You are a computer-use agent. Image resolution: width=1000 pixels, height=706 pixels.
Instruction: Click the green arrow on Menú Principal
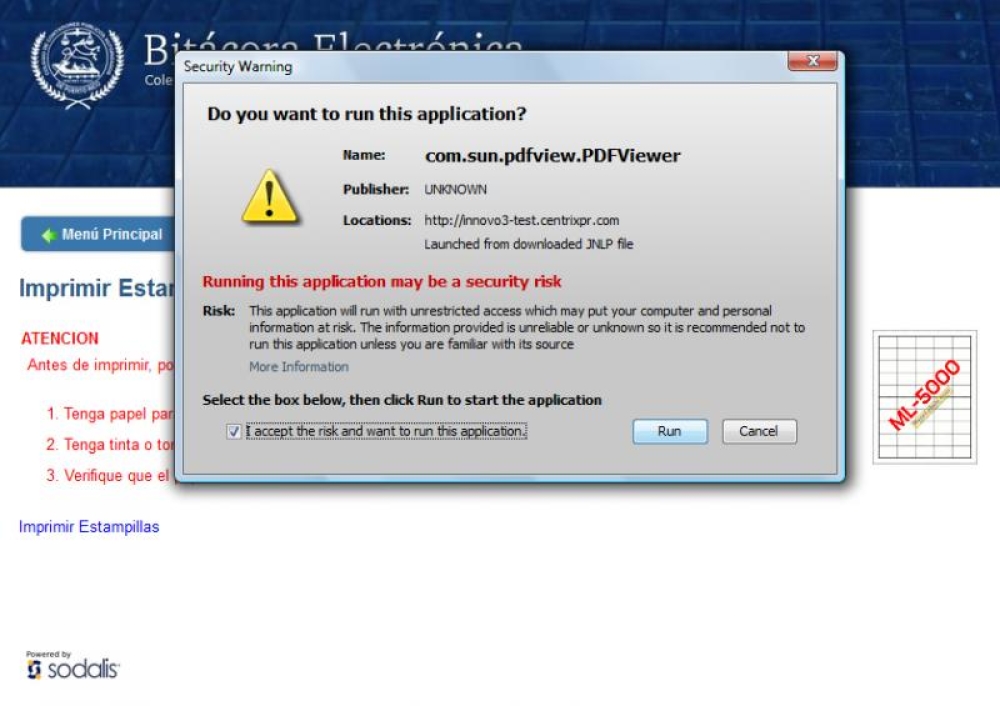[x=49, y=235]
